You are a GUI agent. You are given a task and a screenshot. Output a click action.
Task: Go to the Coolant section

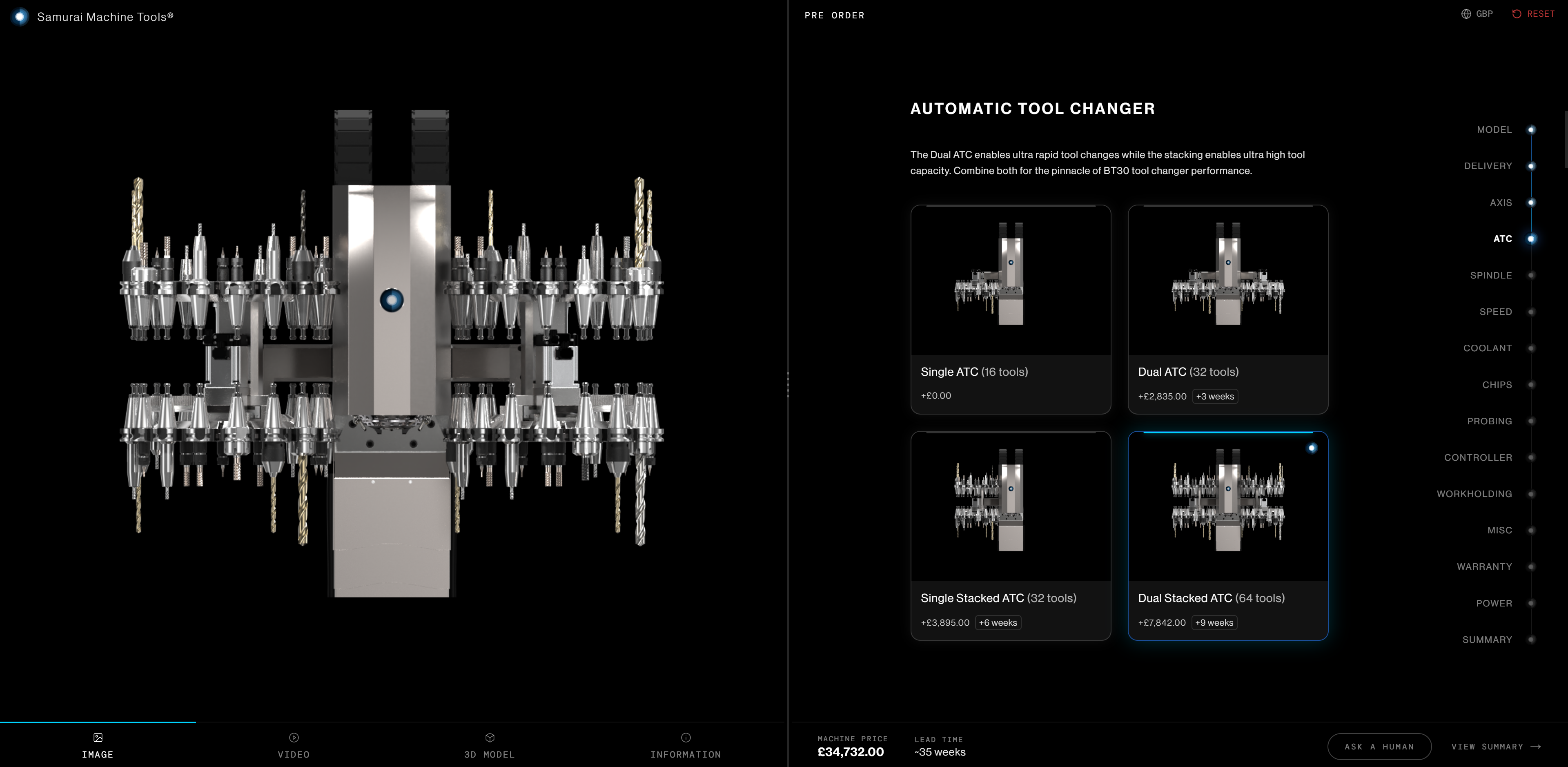[1487, 348]
